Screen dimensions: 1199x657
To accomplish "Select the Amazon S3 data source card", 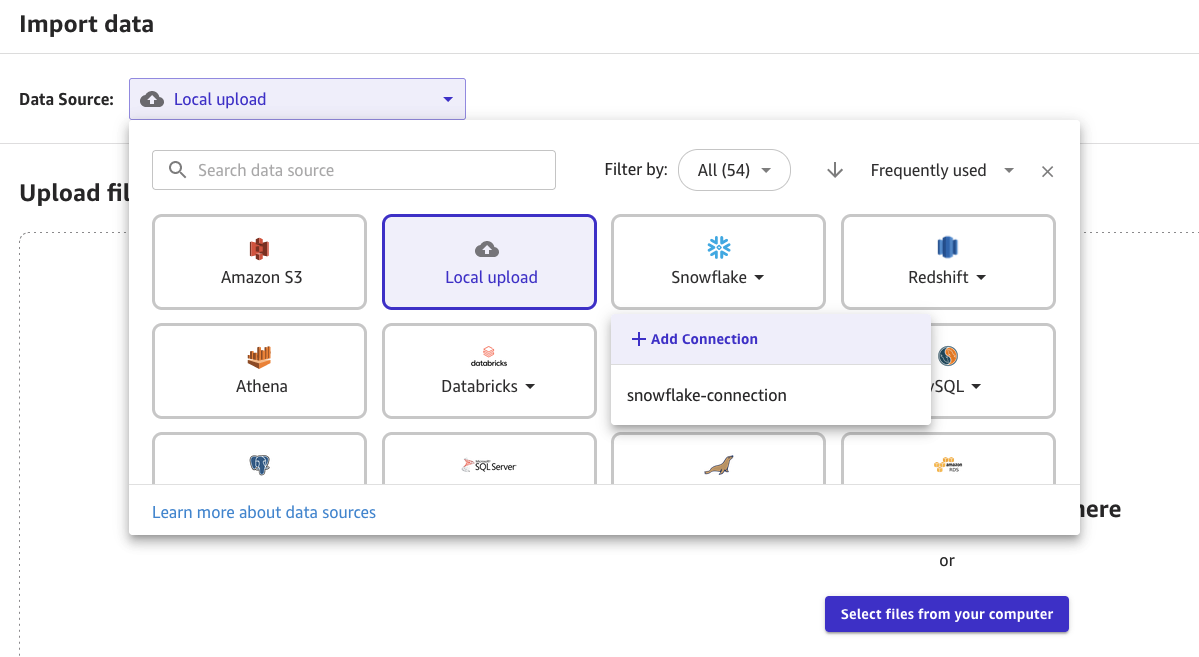I will 259,262.
